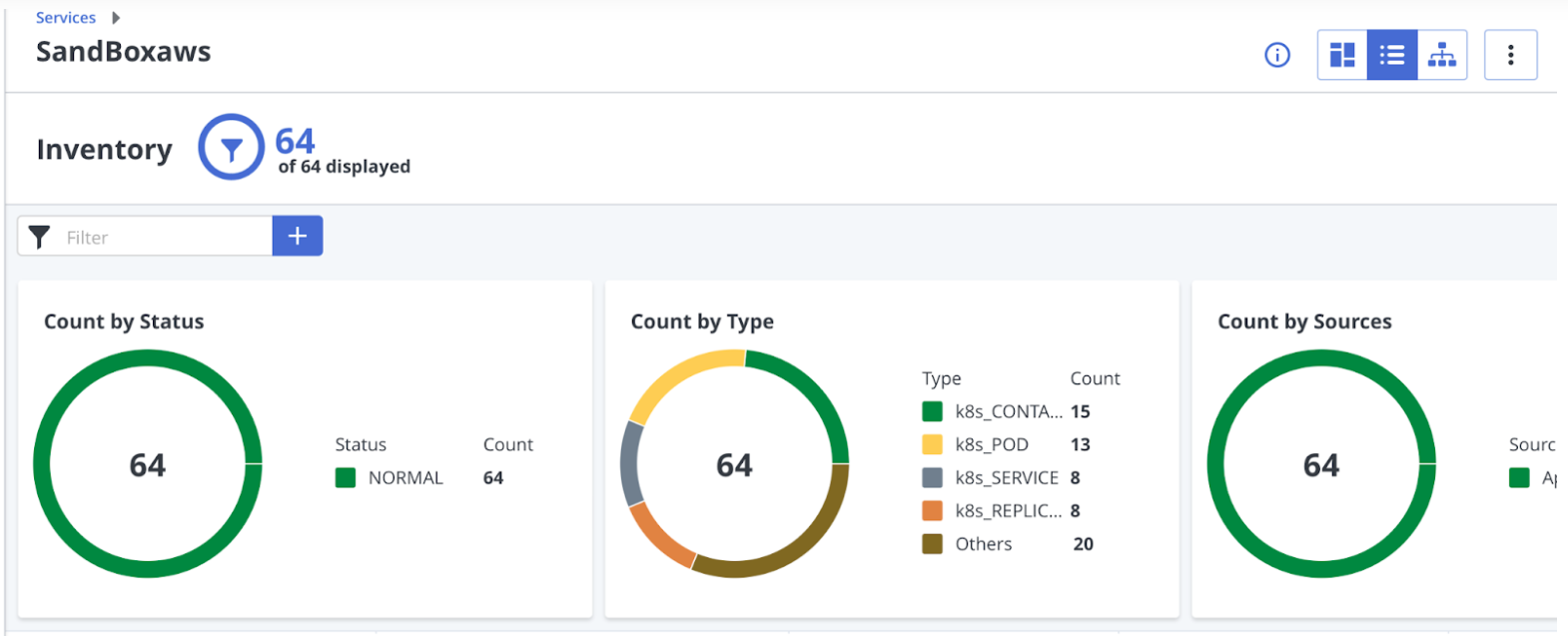The height and width of the screenshot is (636, 1568).
Task: Expand the Services breadcrumb arrow
Action: pyautogui.click(x=116, y=18)
